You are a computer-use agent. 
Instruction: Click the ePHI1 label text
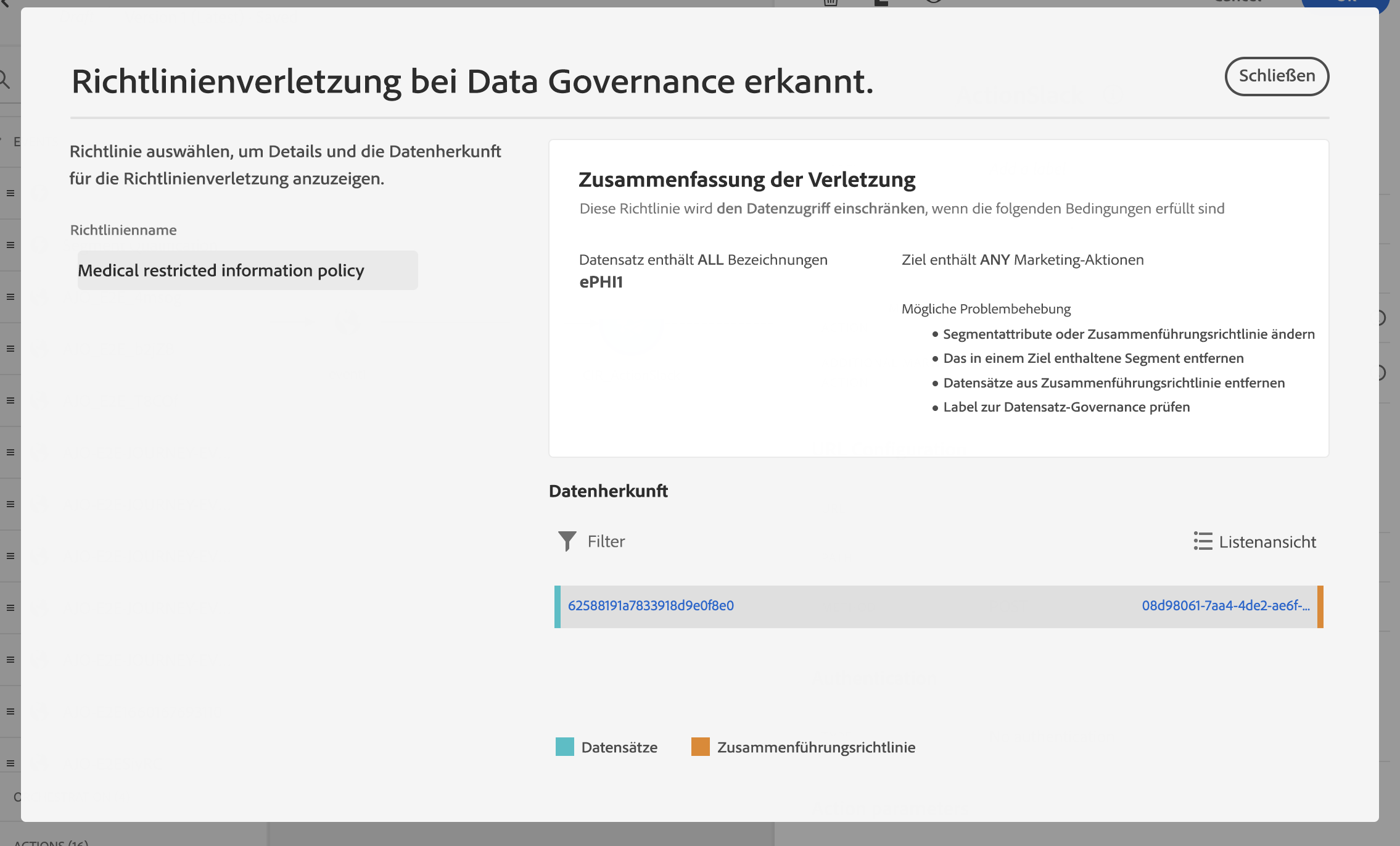tap(601, 282)
